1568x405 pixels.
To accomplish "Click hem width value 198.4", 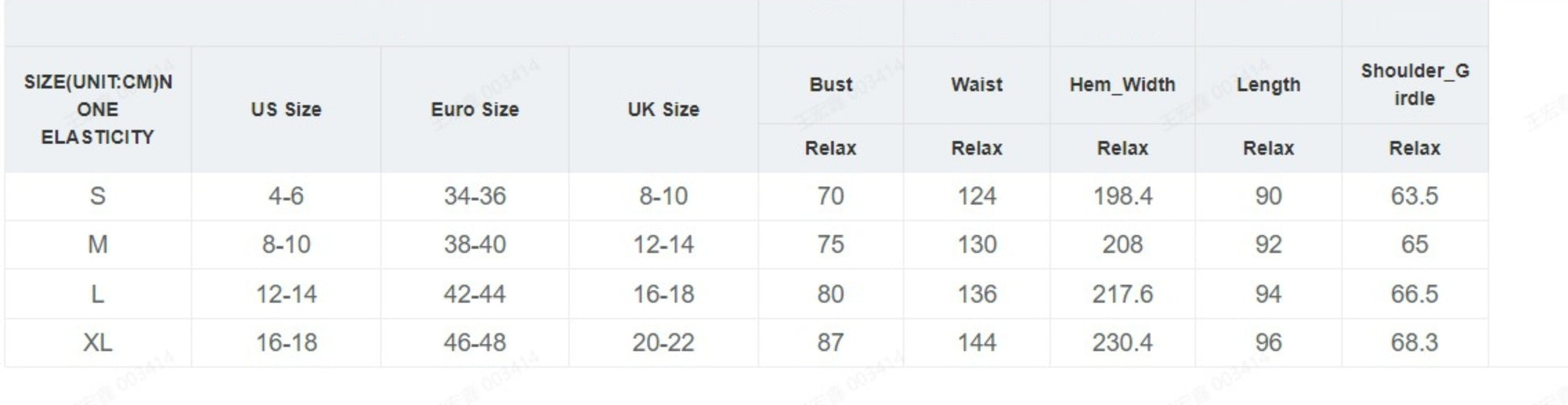I will (1122, 196).
